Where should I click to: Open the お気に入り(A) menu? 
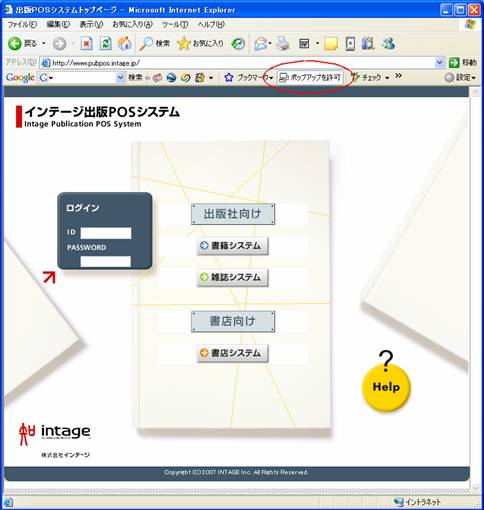click(x=132, y=24)
